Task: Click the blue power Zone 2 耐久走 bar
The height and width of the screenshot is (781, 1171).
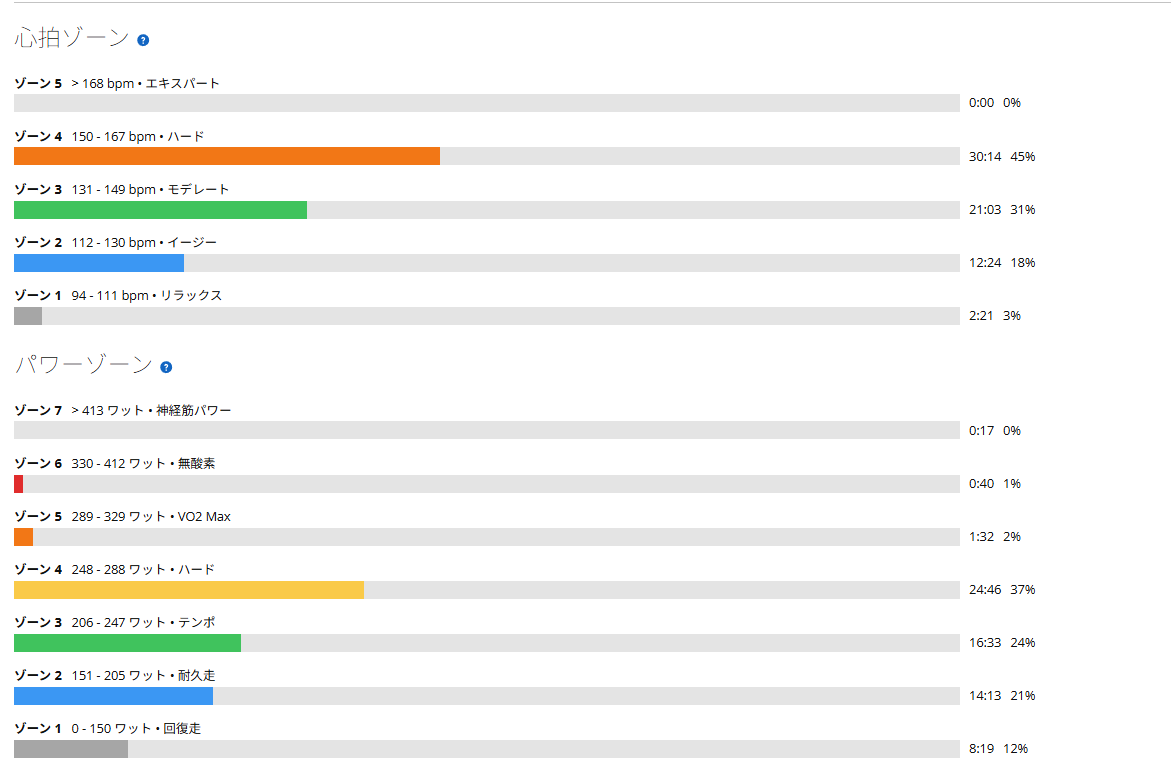Action: [x=114, y=696]
